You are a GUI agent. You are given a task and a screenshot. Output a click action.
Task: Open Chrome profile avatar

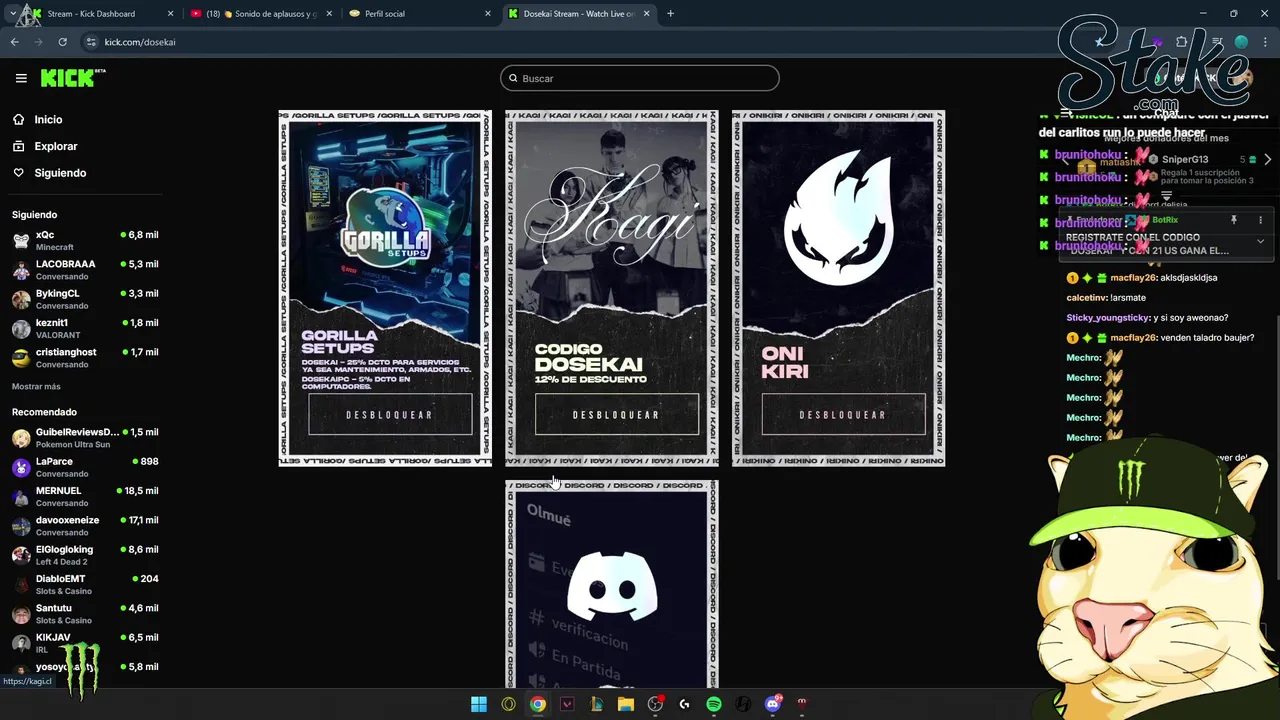[1241, 42]
